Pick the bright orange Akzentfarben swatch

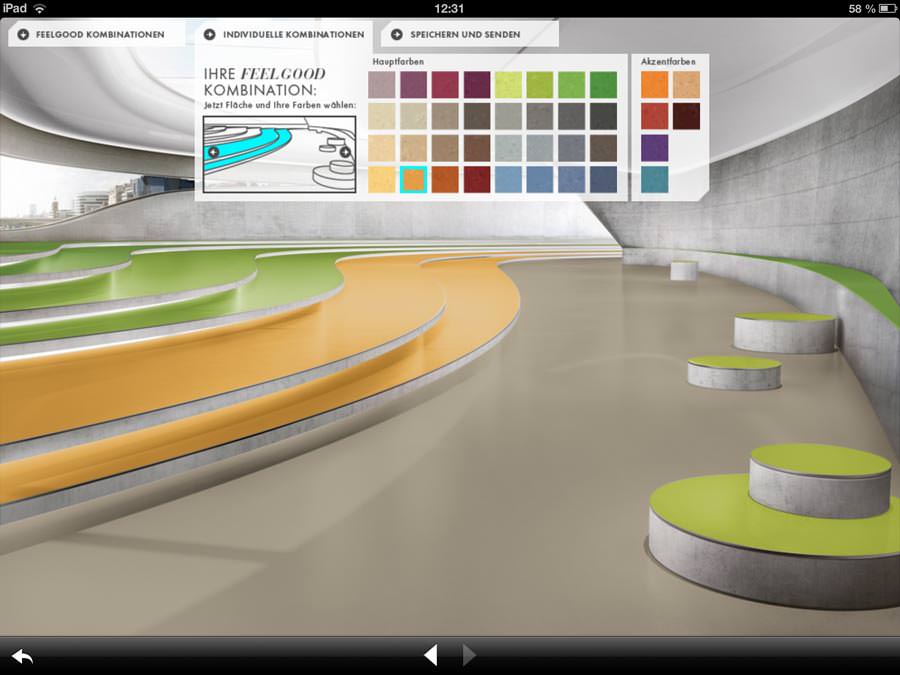coord(654,85)
